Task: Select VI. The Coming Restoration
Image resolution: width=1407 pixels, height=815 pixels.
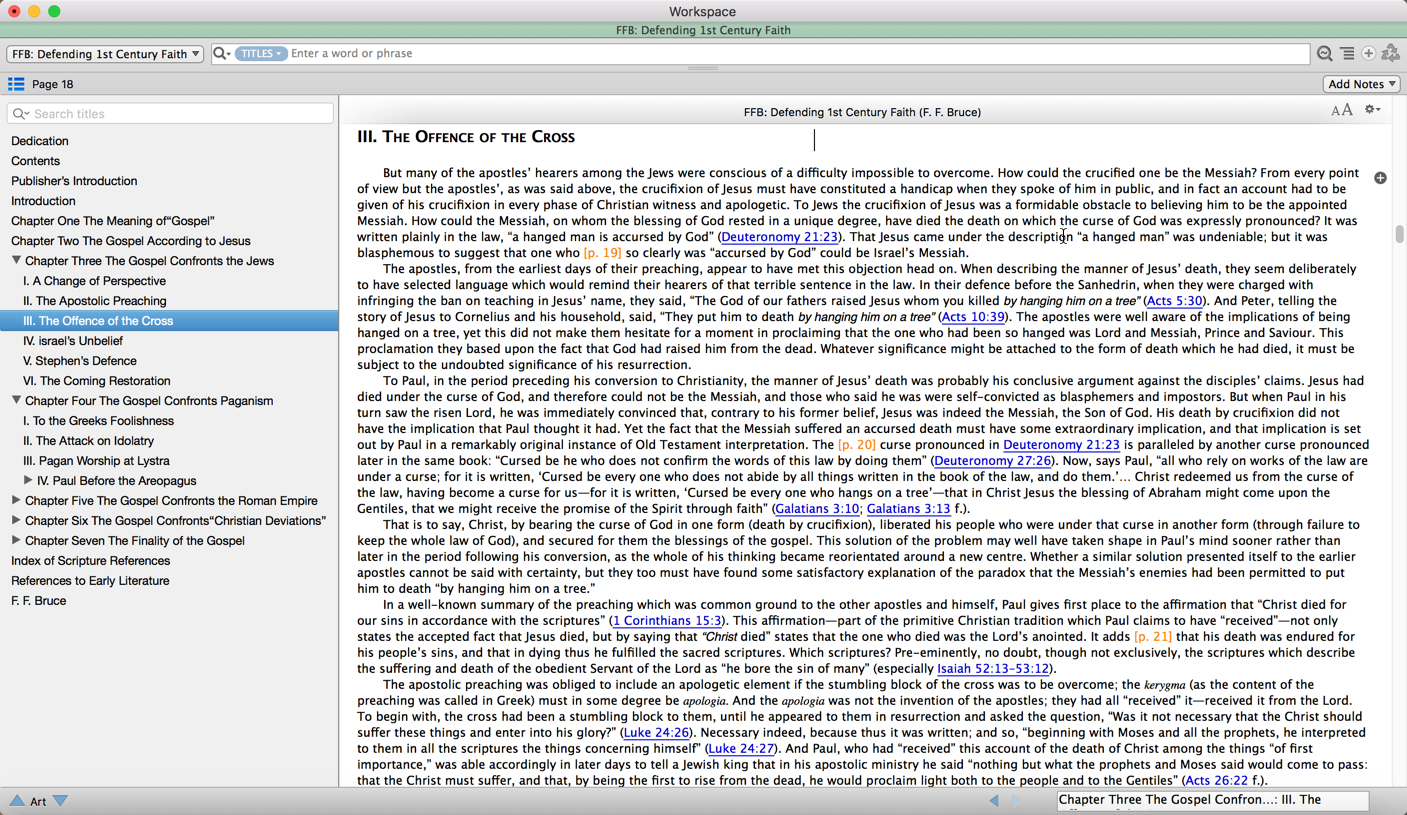Action: coord(97,381)
